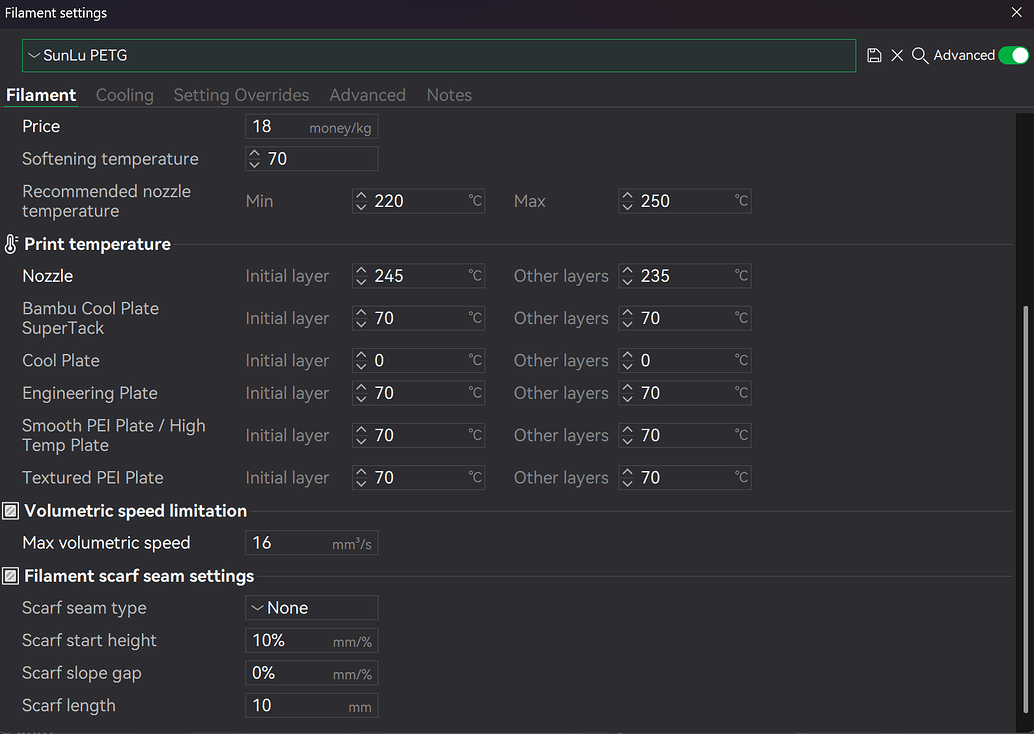Decrease nozzle initial layer temperature arrow
Screen dimensions: 1034x734
[361, 281]
